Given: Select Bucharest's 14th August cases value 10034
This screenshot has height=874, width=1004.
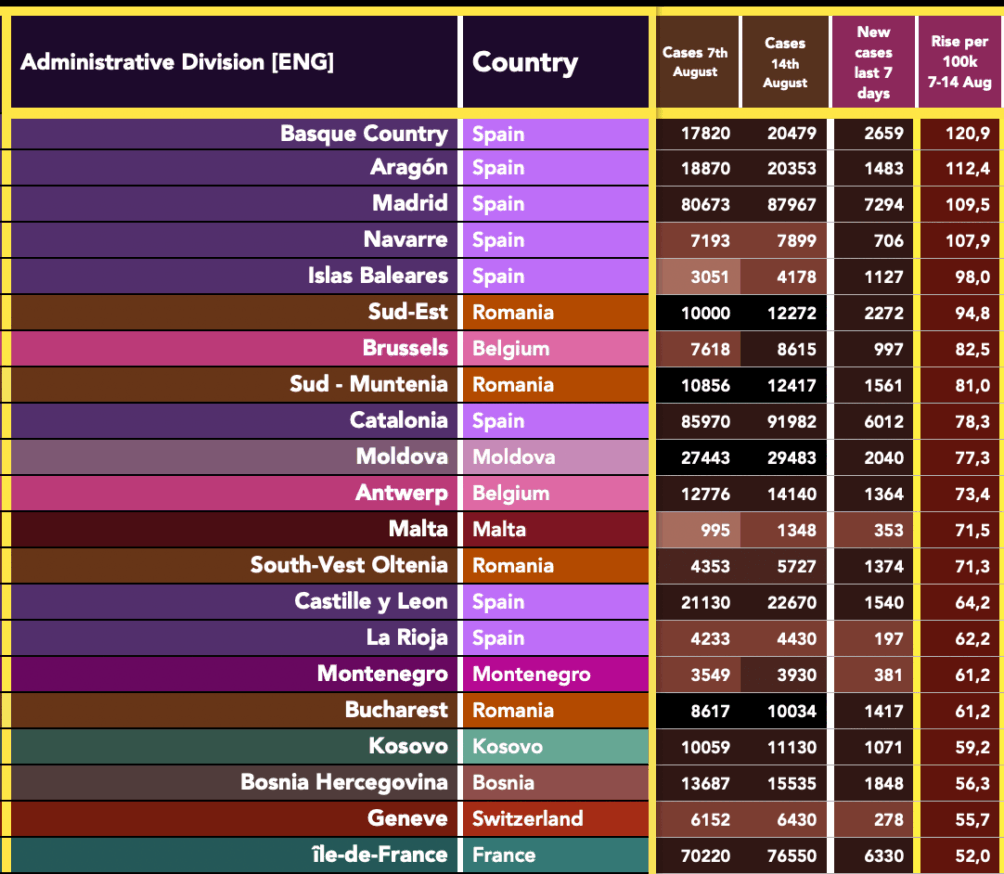Looking at the screenshot, I should tap(791, 711).
